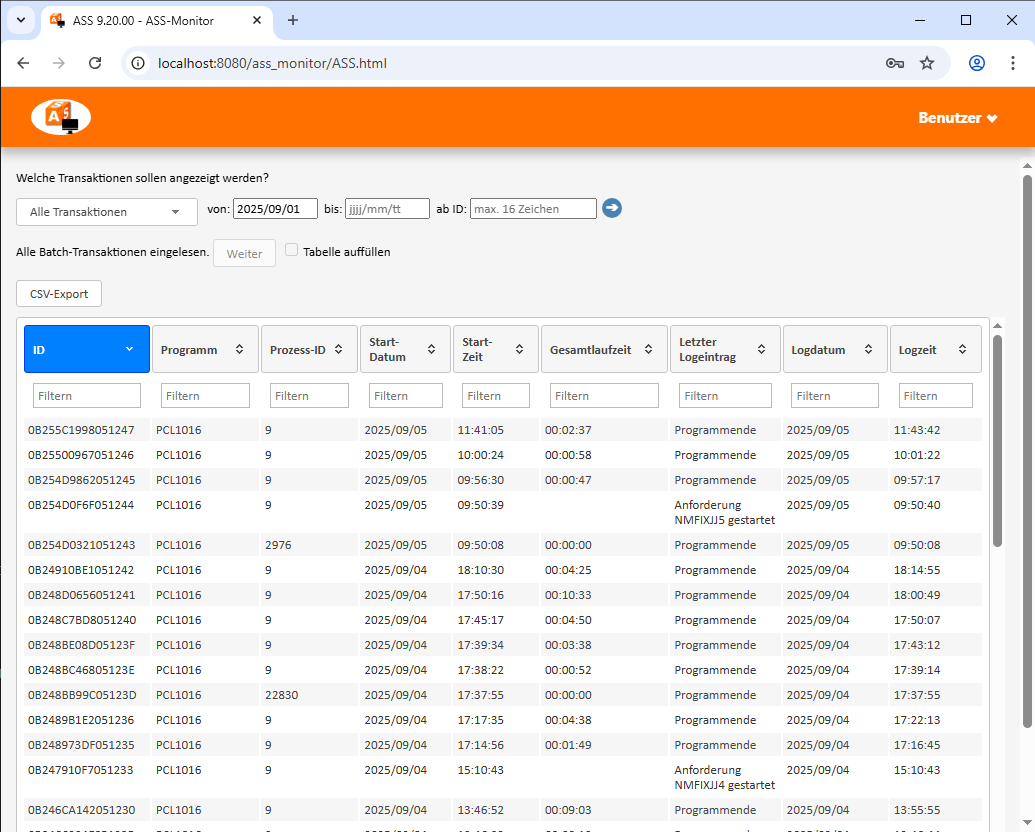The image size is (1035, 832).
Task: Sort by Letzter Logeintrag column
Action: pyautogui.click(x=725, y=349)
